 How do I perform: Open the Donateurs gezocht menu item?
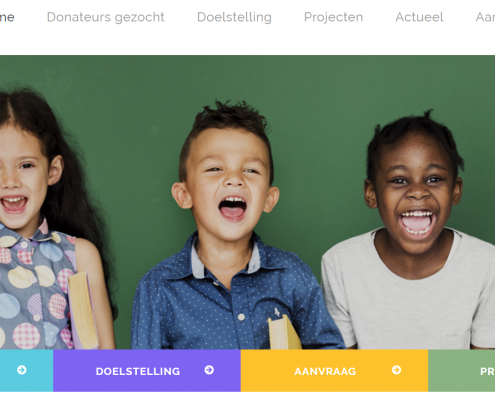[x=105, y=17]
